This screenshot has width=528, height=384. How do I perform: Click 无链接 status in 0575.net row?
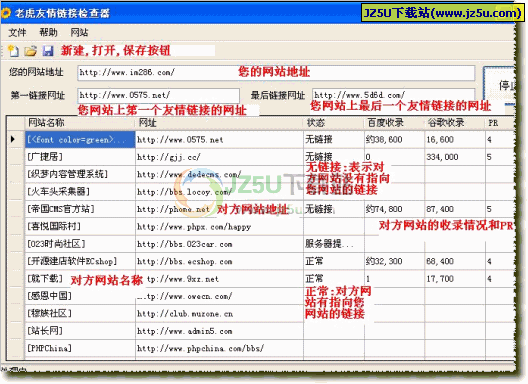pyautogui.click(x=333, y=139)
